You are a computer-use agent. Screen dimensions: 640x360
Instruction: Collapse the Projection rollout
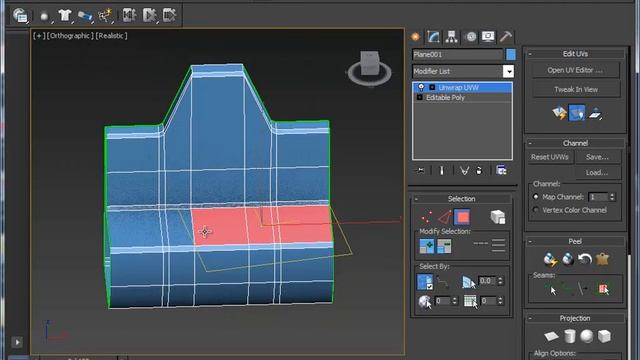[x=530, y=318]
